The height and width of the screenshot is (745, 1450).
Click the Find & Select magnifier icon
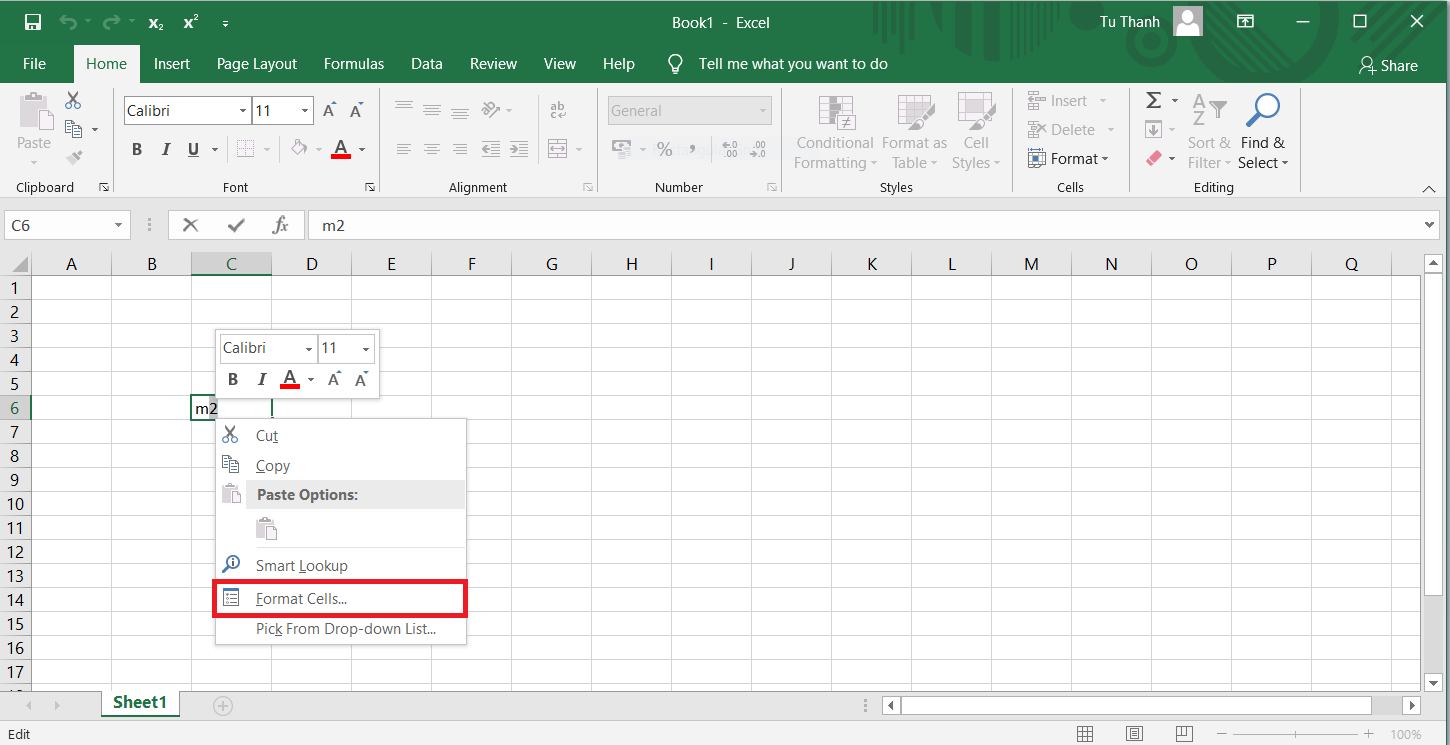[x=1264, y=109]
